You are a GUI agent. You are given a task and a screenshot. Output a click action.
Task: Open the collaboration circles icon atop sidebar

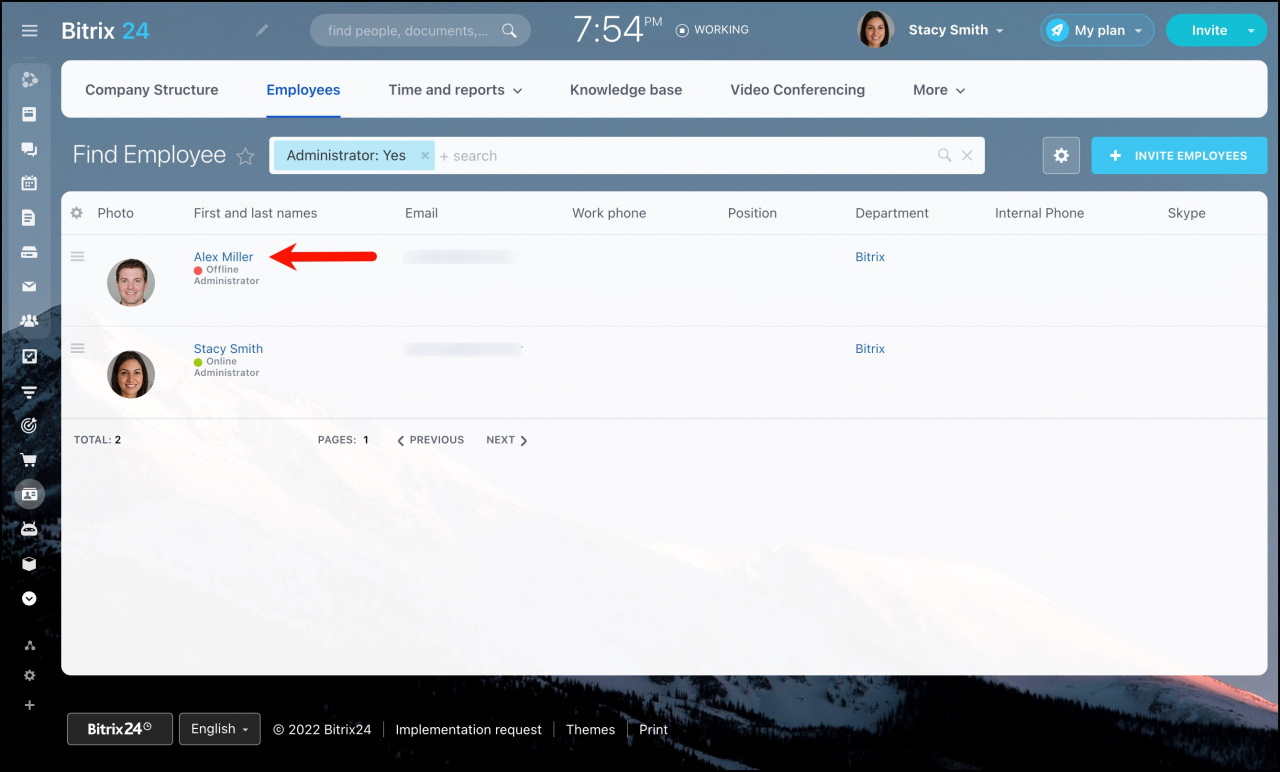pos(29,80)
